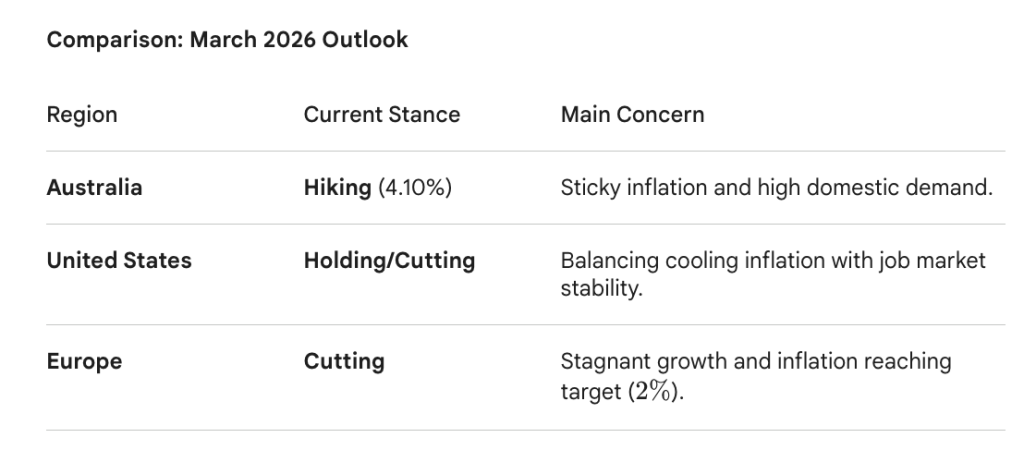The width and height of the screenshot is (1024, 462).
Task: Click the Australia row label
Action: tap(94, 188)
